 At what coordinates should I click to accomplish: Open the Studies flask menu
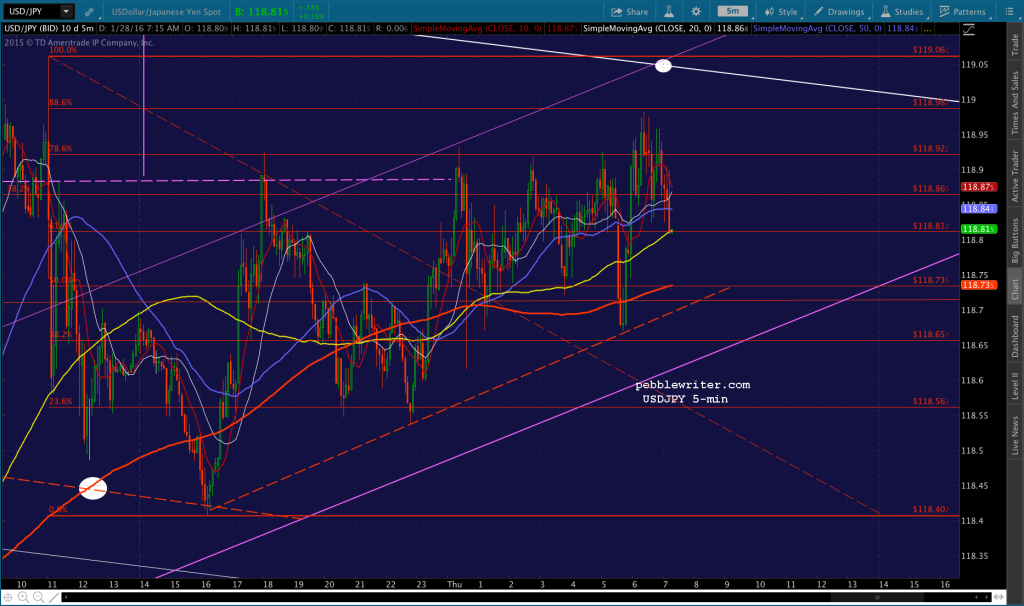click(x=902, y=12)
